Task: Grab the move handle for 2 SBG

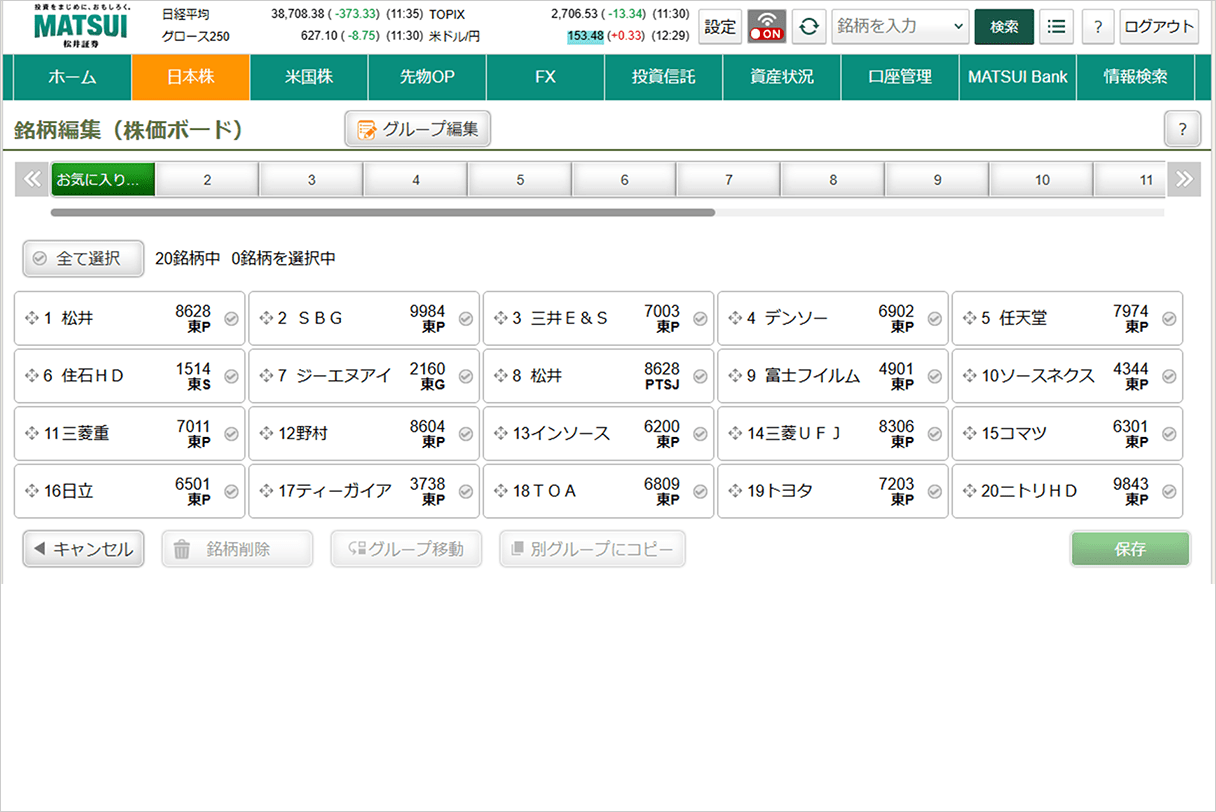Action: 266,319
